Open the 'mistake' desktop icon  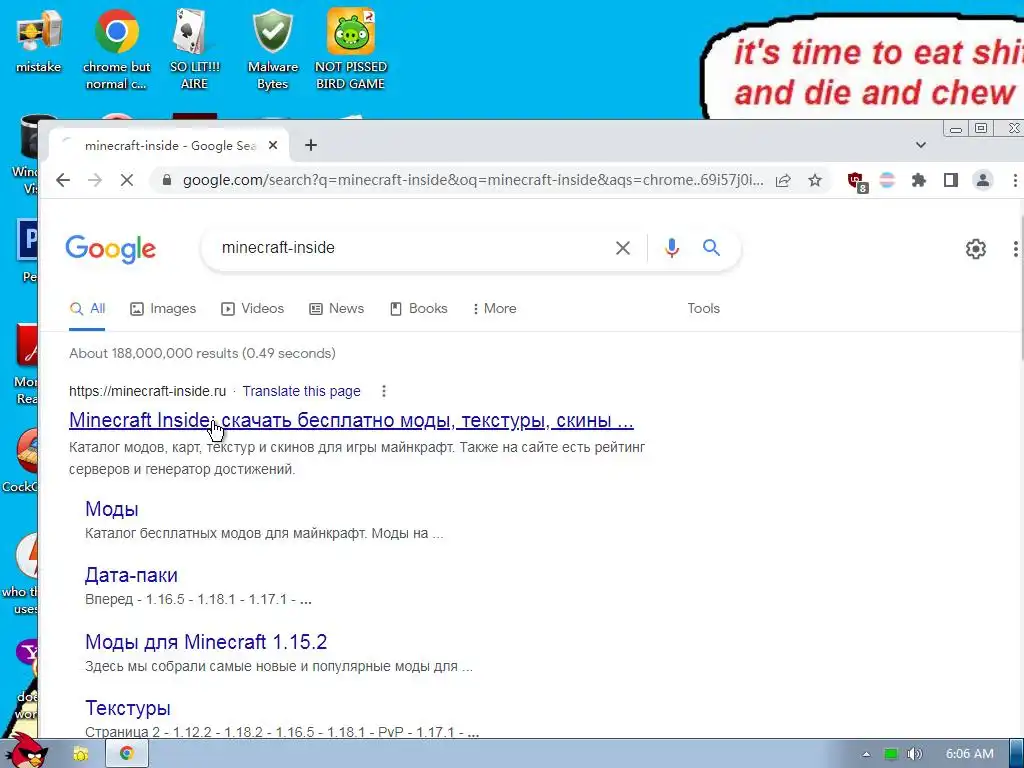(x=39, y=42)
